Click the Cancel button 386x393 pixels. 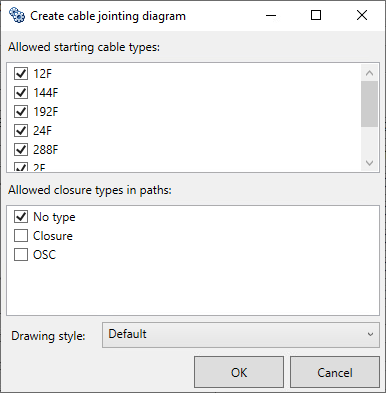[335, 372]
